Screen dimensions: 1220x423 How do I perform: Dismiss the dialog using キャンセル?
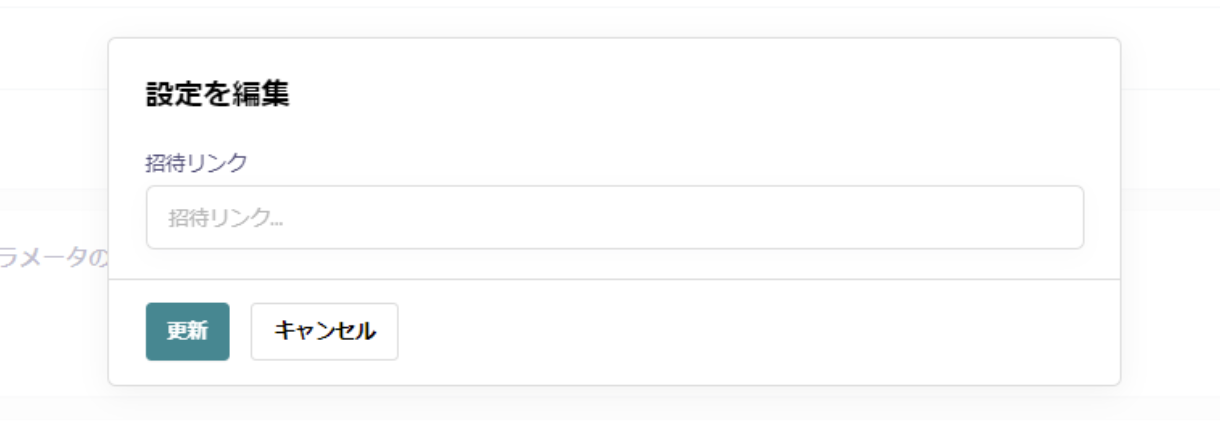pyautogui.click(x=324, y=331)
